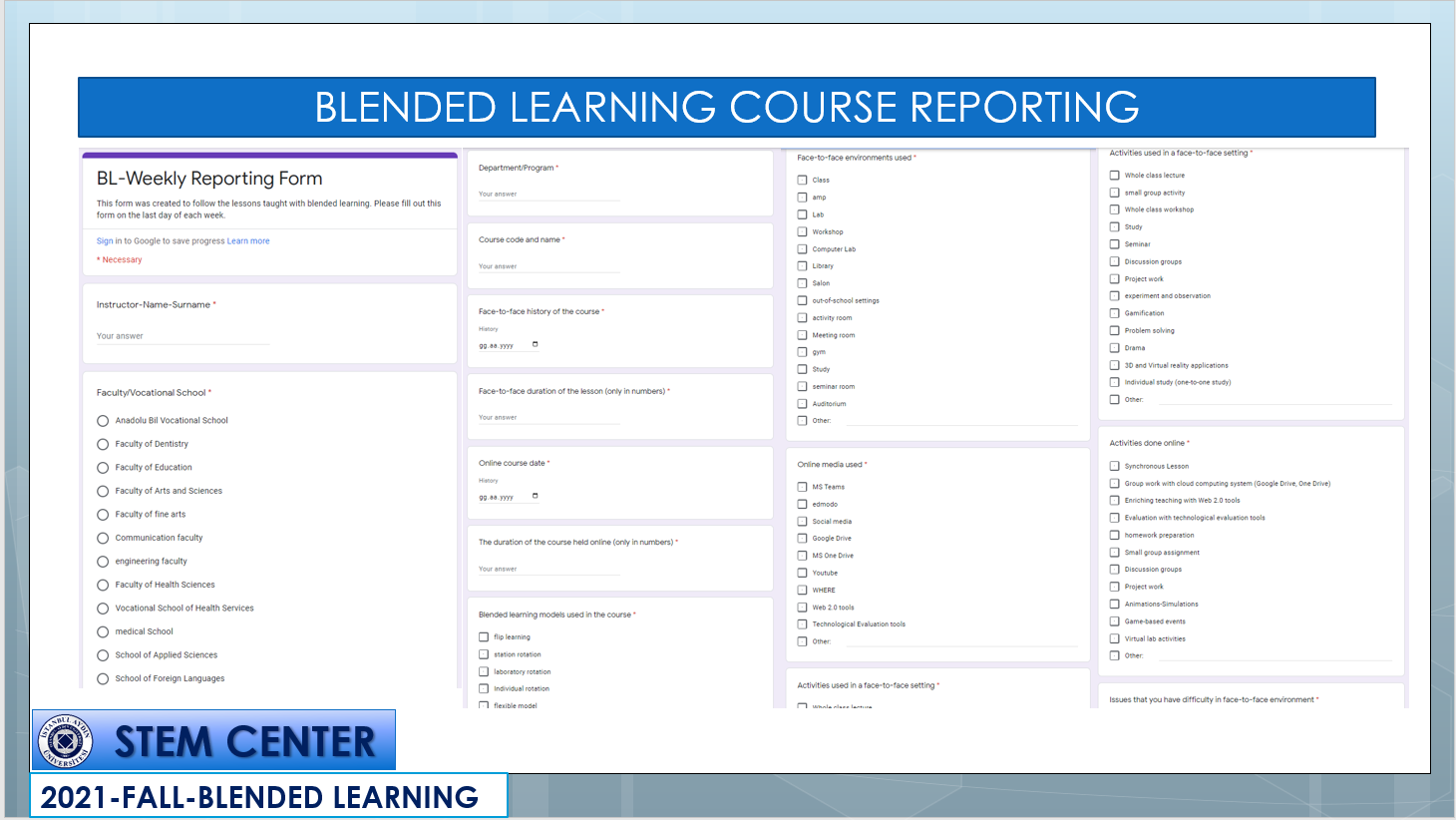Select Communication faculty radio button

coord(103,538)
